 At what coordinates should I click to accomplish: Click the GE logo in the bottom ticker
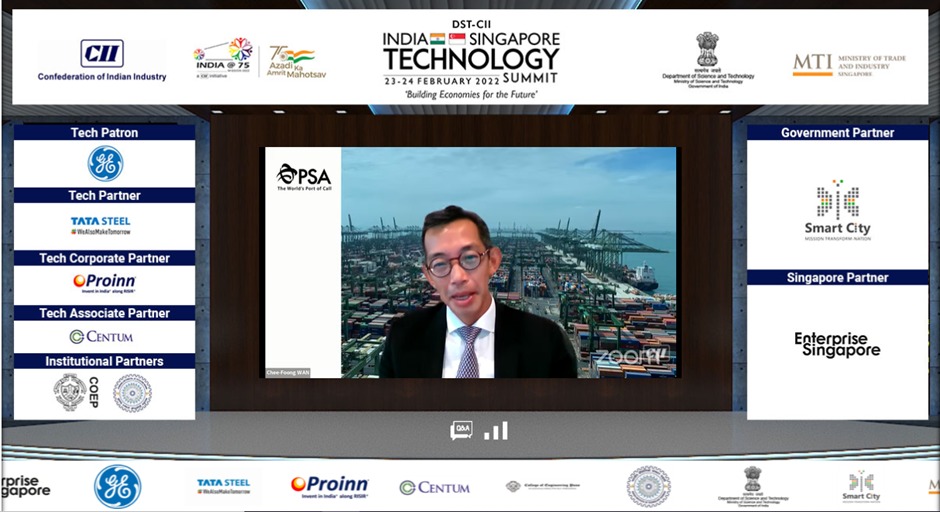pyautogui.click(x=118, y=487)
